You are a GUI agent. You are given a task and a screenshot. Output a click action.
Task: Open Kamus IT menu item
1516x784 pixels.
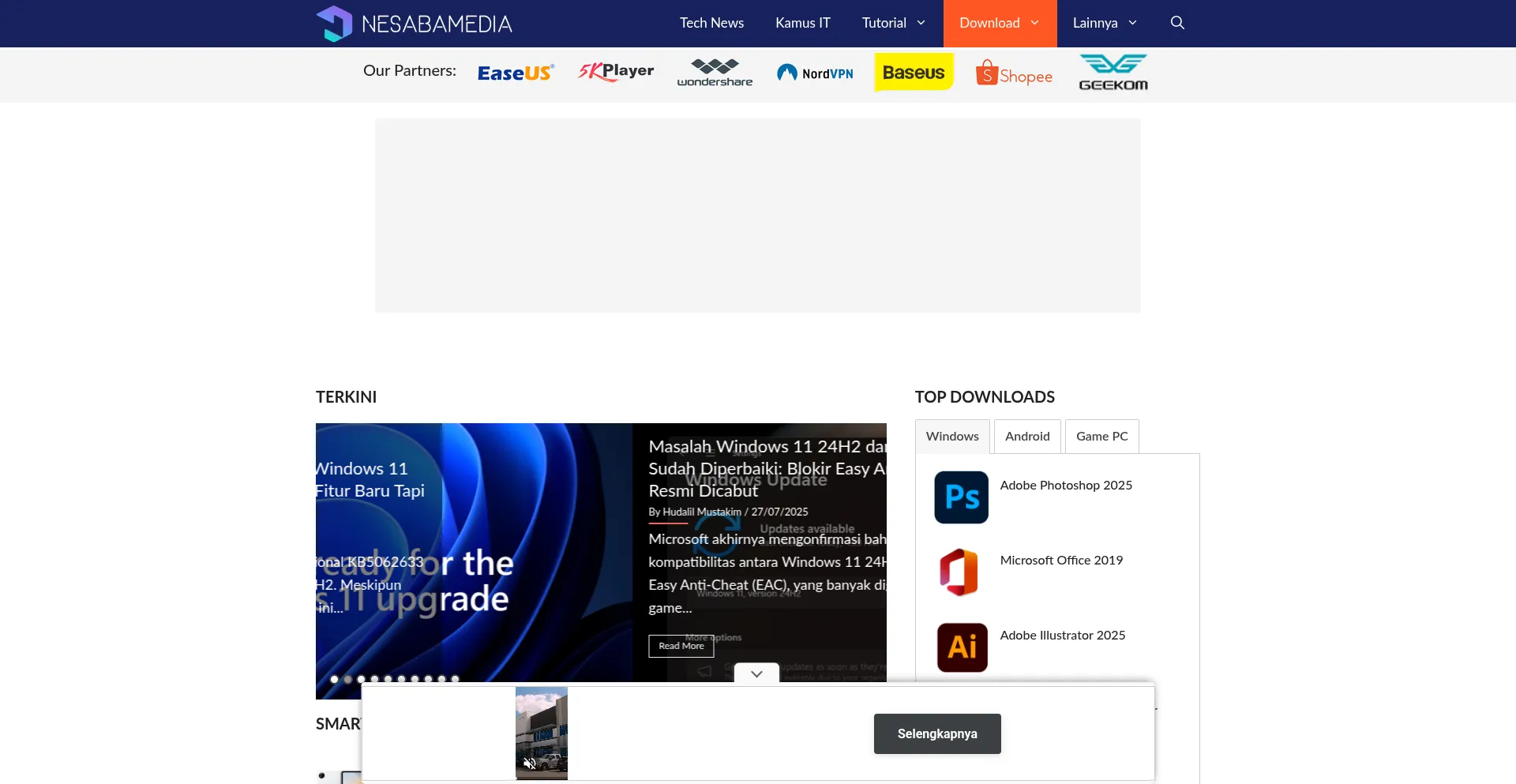802,23
